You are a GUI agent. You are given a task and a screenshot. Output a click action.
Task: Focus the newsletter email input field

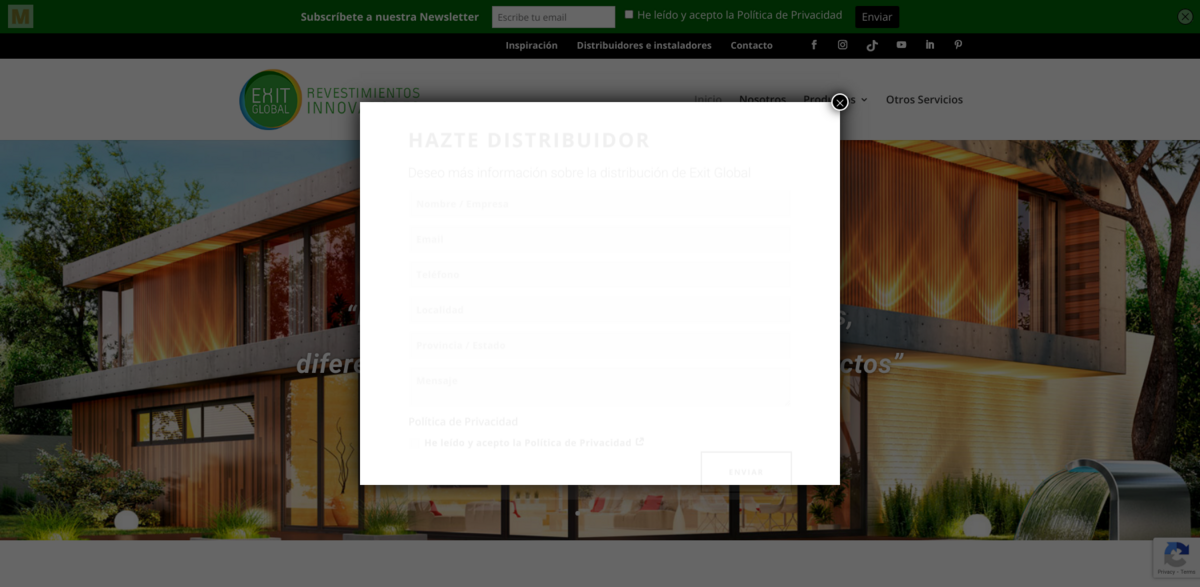pyautogui.click(x=553, y=17)
